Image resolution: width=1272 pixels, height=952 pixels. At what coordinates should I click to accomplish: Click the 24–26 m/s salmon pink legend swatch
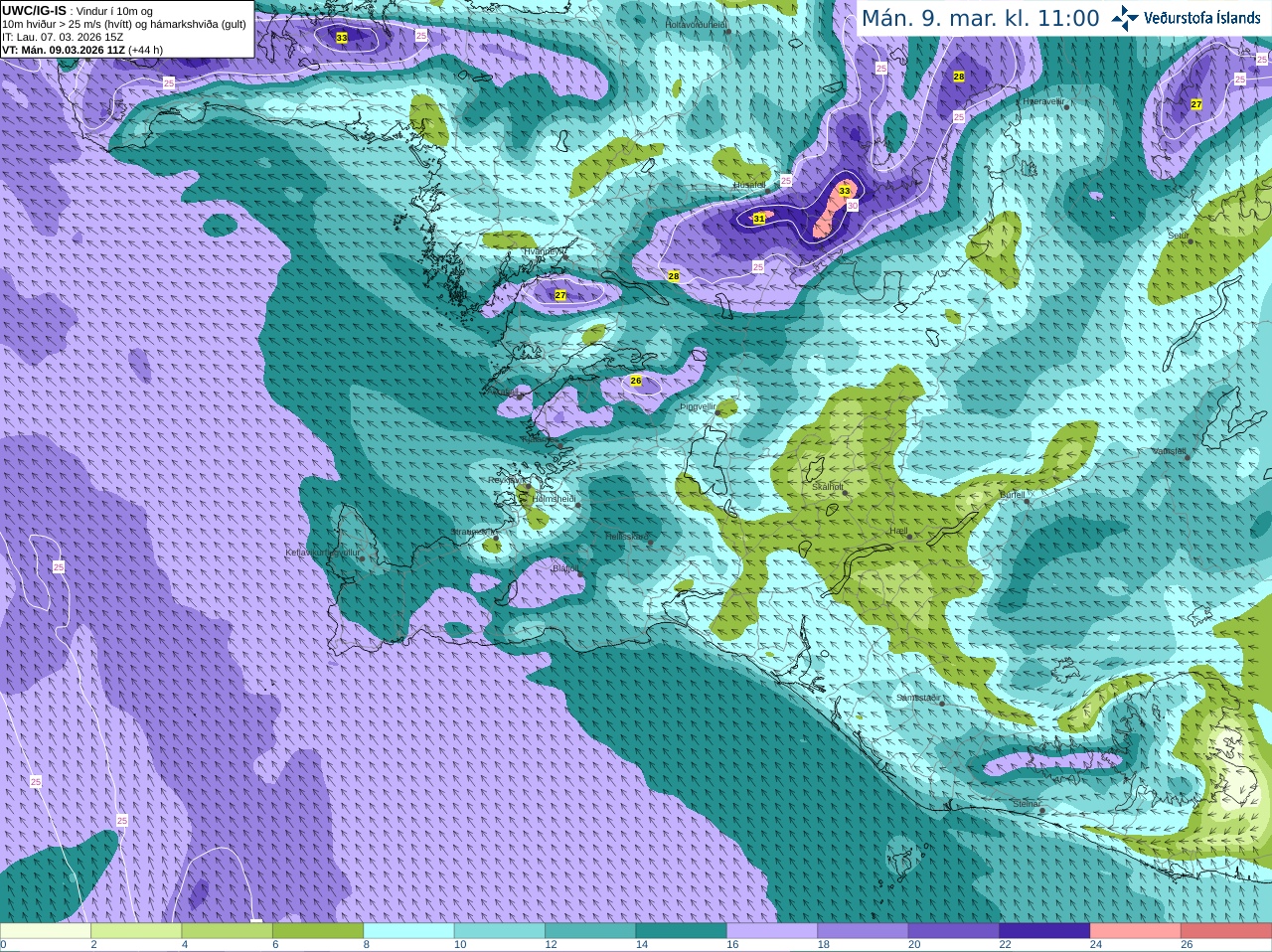[x=1135, y=931]
